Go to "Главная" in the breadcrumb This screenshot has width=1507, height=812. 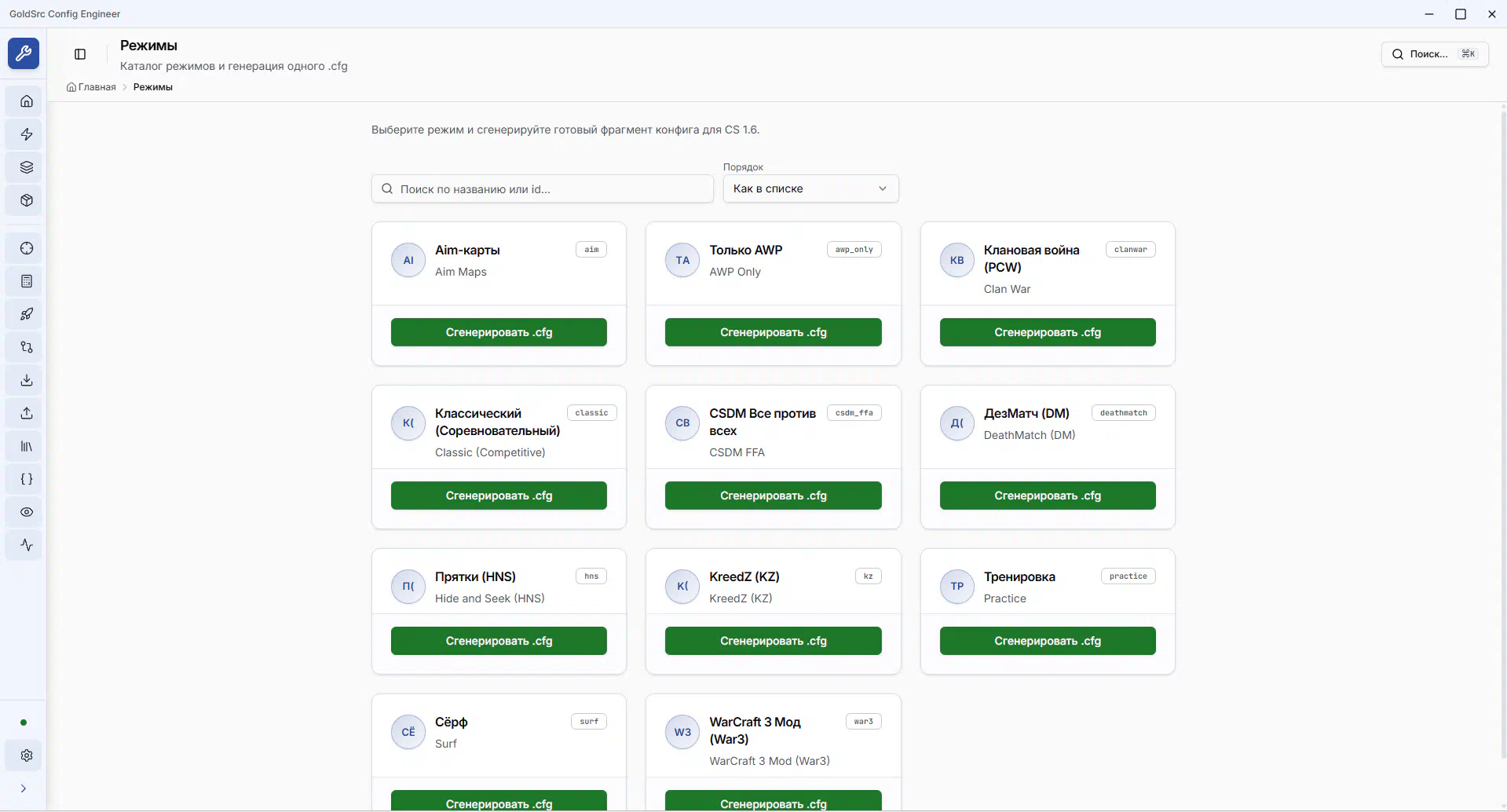tap(97, 87)
